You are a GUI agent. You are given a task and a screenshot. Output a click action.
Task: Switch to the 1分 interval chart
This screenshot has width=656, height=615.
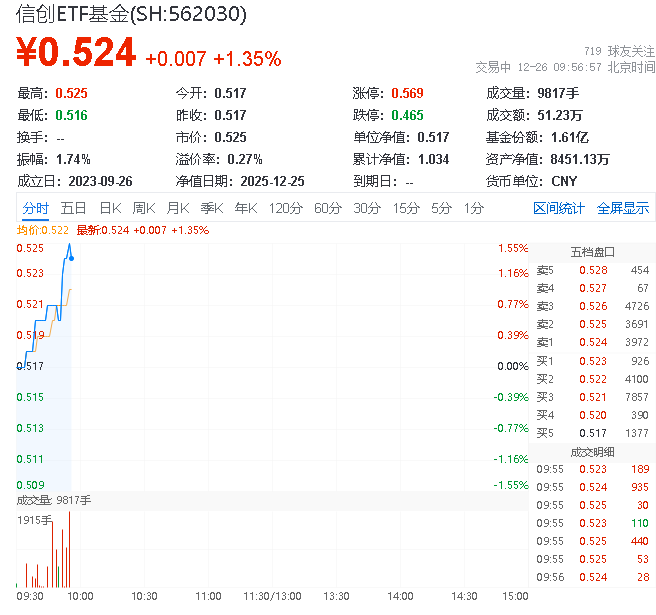point(473,208)
